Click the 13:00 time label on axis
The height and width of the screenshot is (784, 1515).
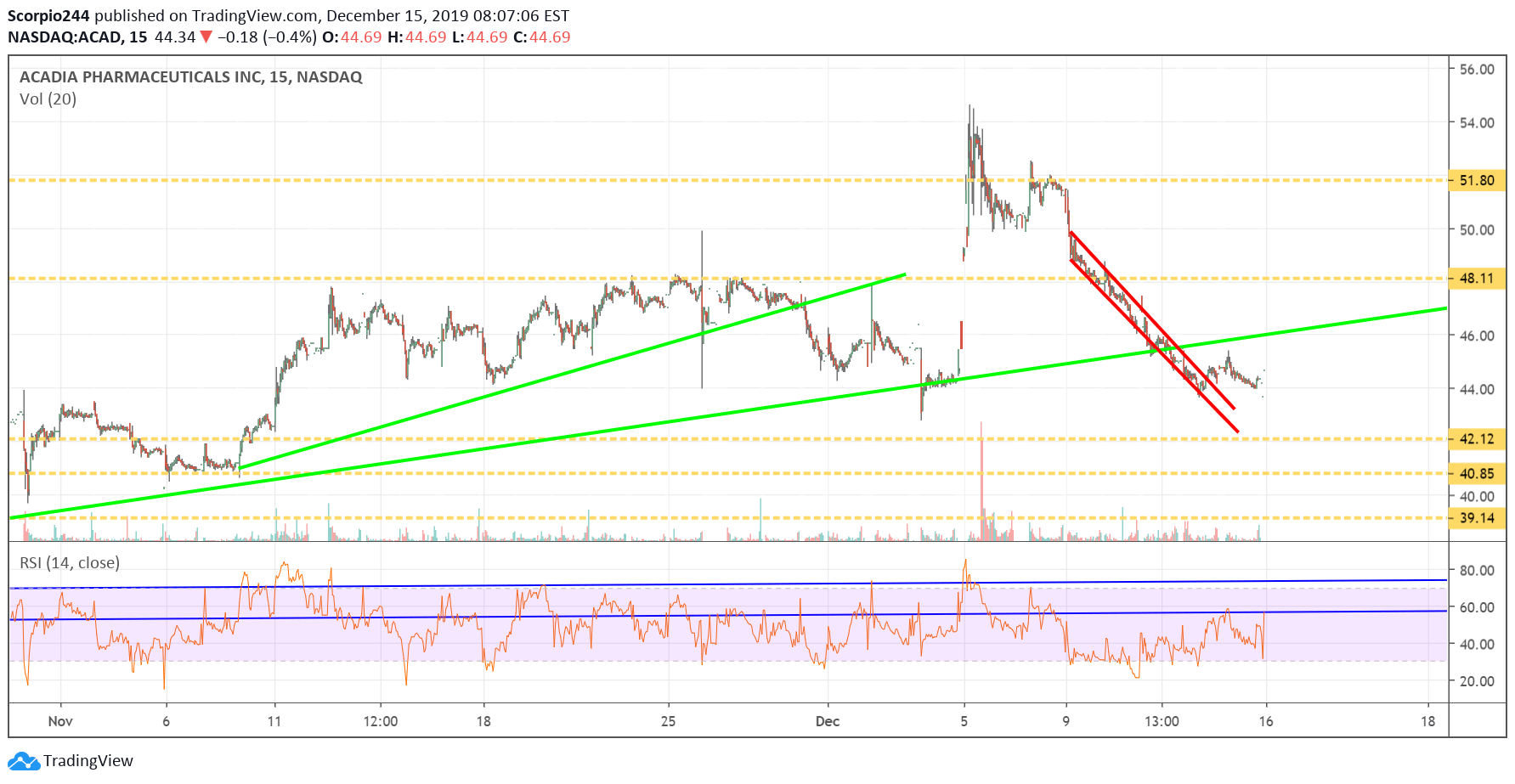point(1162,721)
